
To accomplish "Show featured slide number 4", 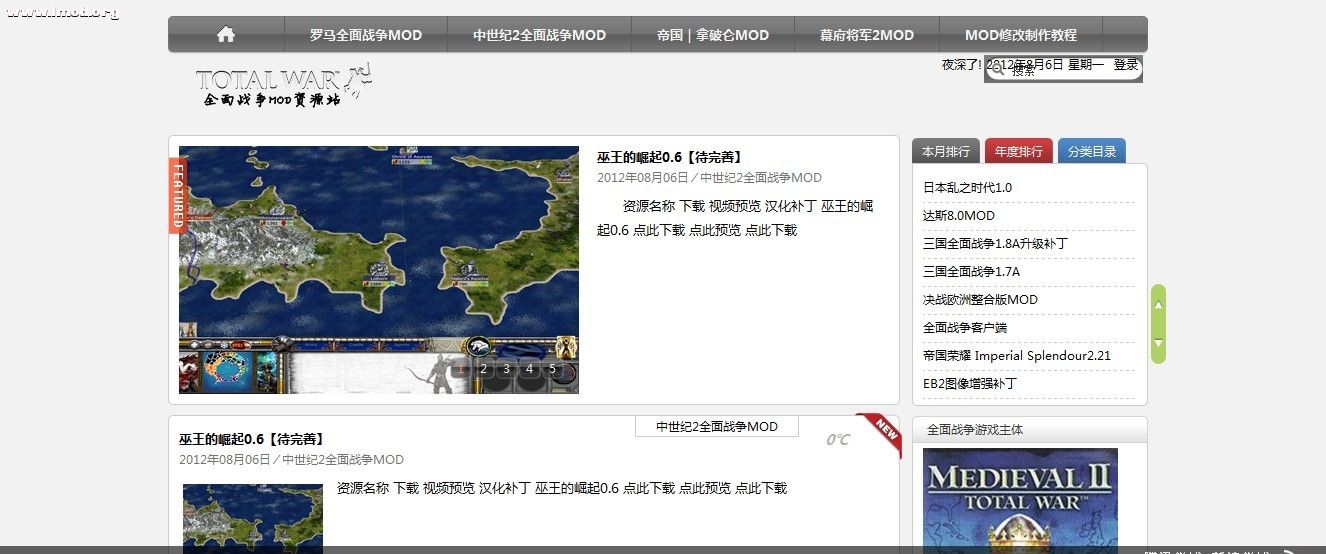I will (530, 369).
